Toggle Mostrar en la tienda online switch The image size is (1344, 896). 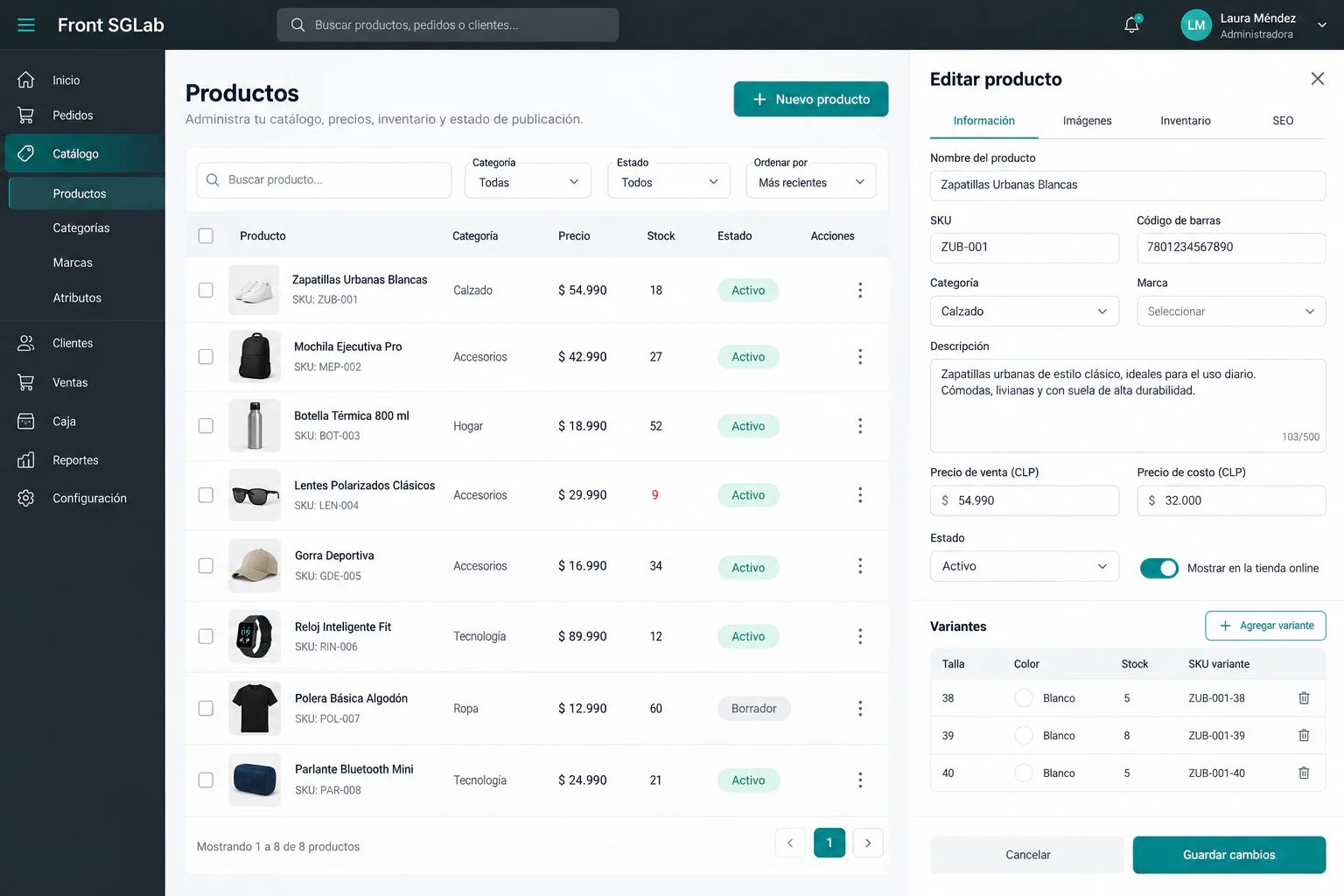tap(1159, 568)
